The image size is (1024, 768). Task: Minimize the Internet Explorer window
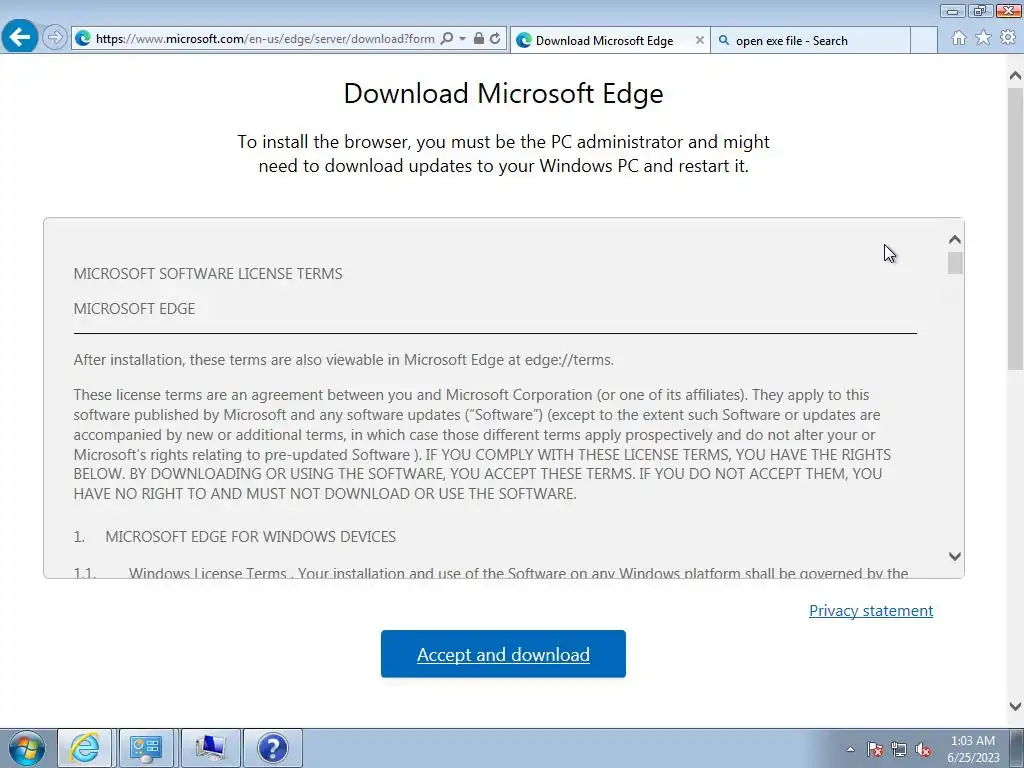click(x=952, y=11)
